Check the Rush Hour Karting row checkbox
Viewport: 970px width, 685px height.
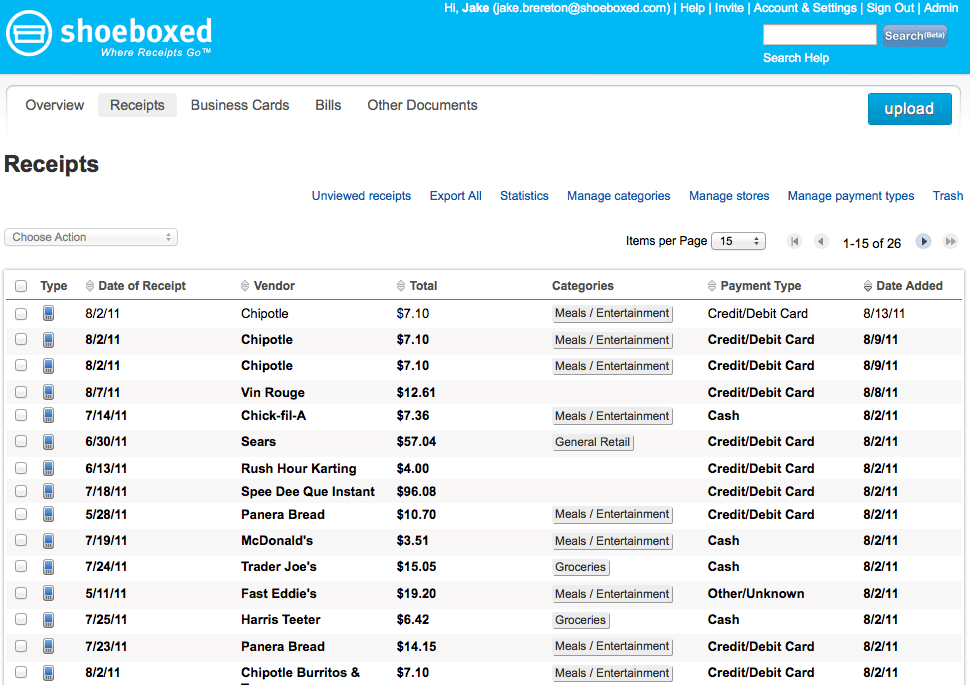tap(21, 468)
